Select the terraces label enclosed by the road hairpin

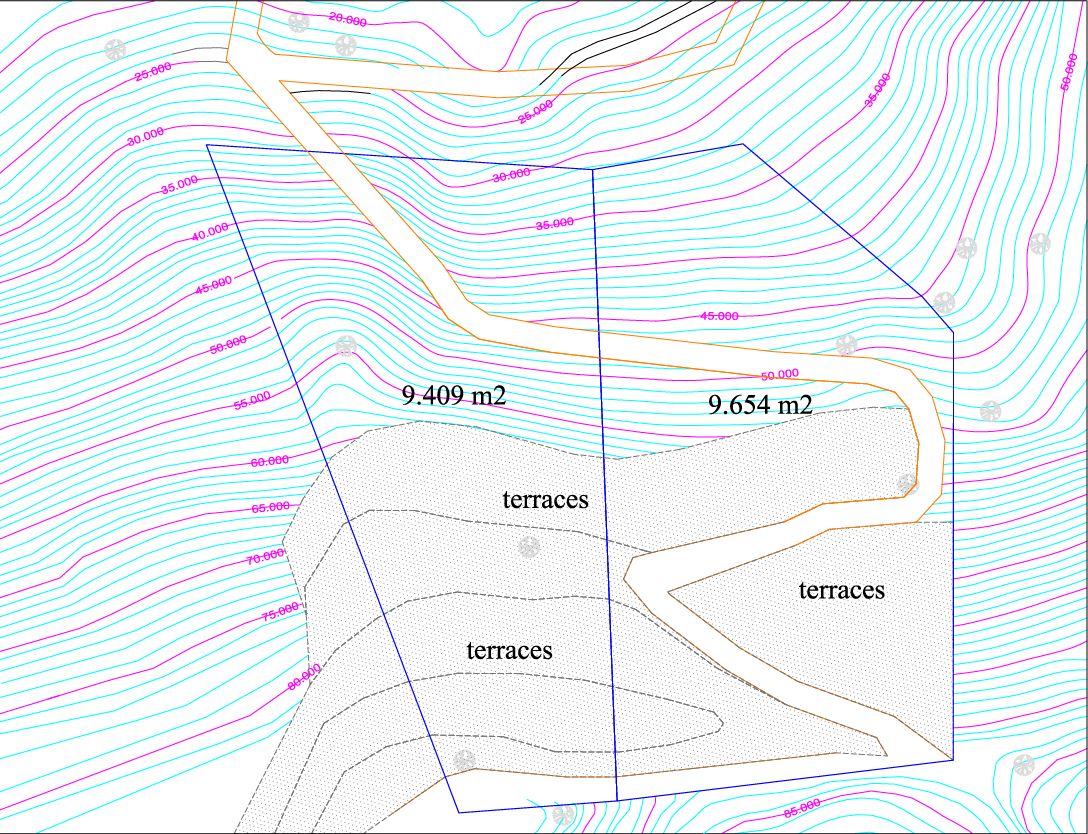click(x=842, y=590)
